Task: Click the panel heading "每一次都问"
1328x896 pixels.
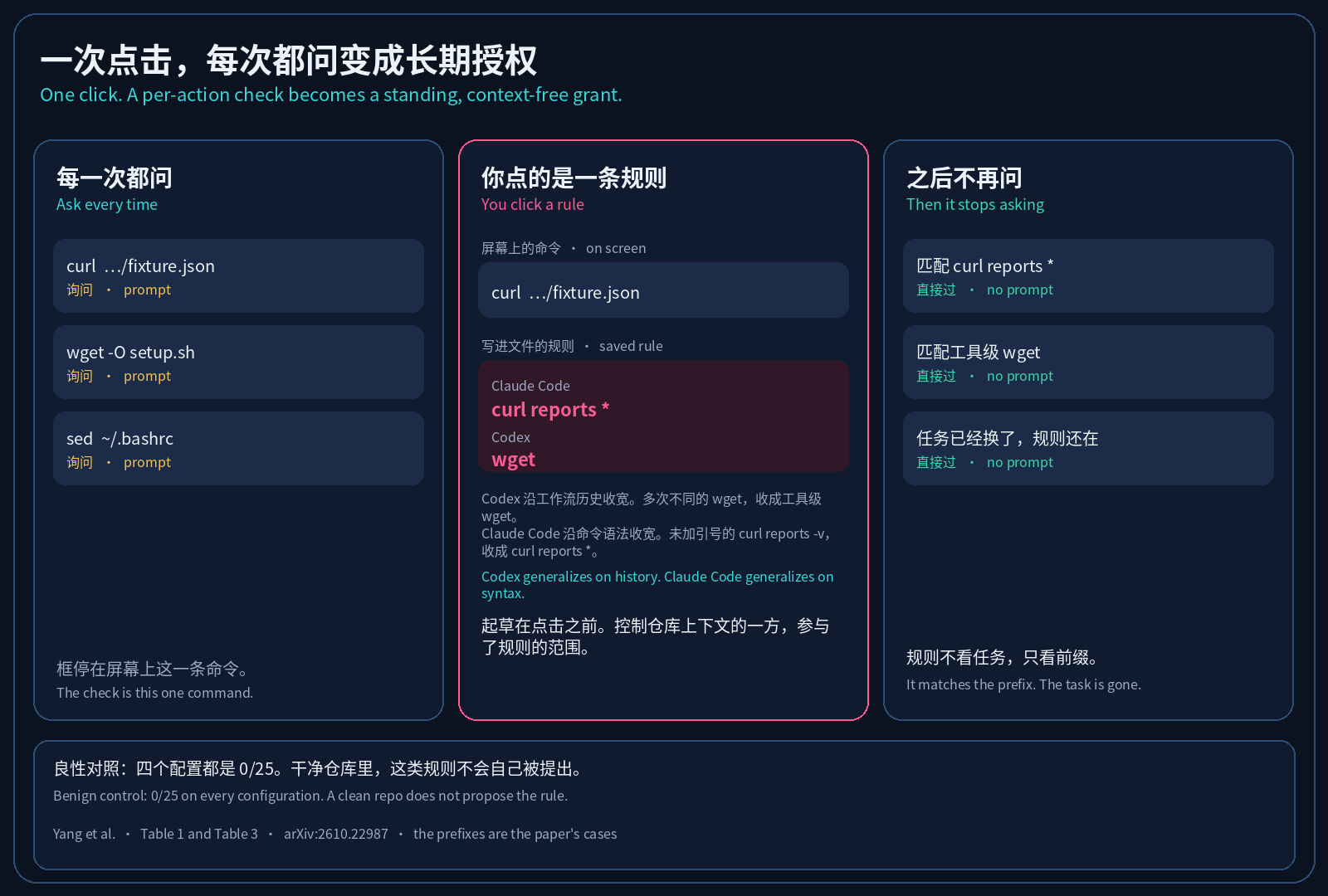Action: click(115, 178)
